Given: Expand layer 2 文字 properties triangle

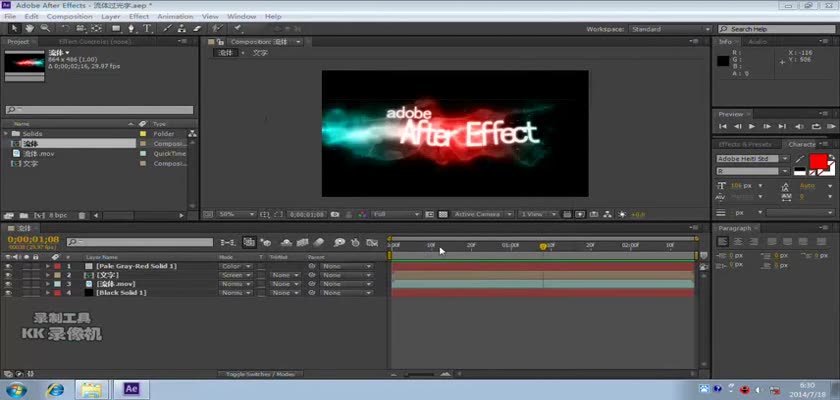Looking at the screenshot, I should (48, 275).
